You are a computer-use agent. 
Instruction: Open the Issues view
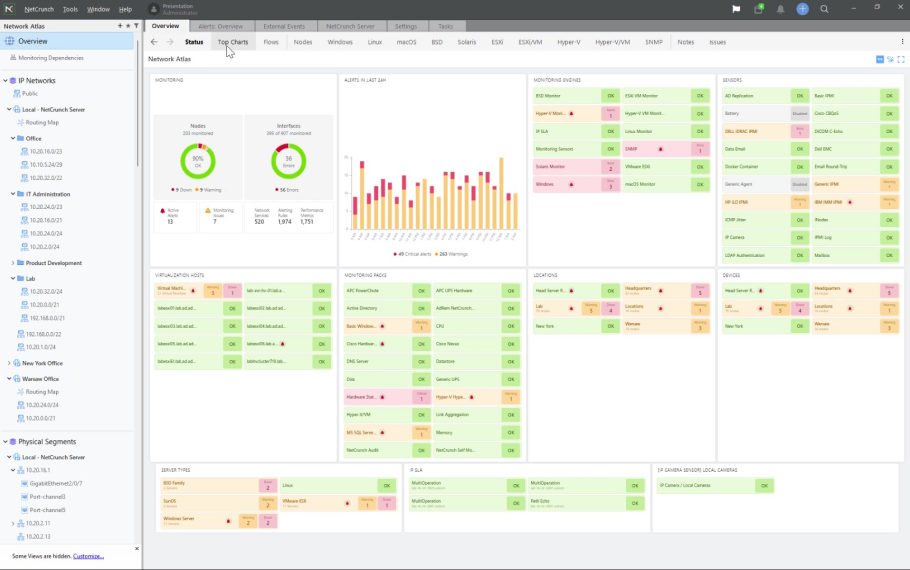[717, 42]
